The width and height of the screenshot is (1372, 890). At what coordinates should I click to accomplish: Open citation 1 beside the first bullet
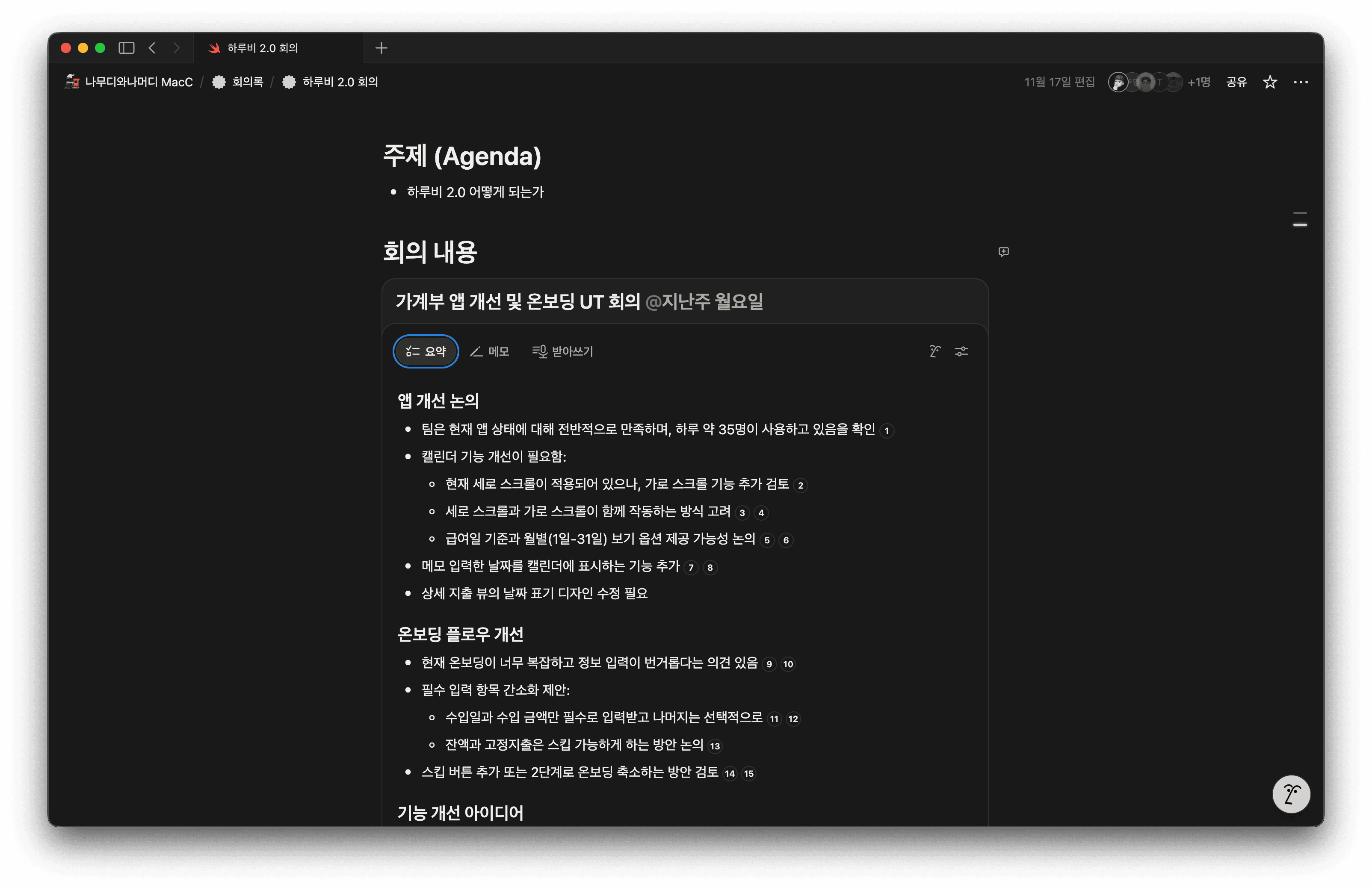pos(887,430)
